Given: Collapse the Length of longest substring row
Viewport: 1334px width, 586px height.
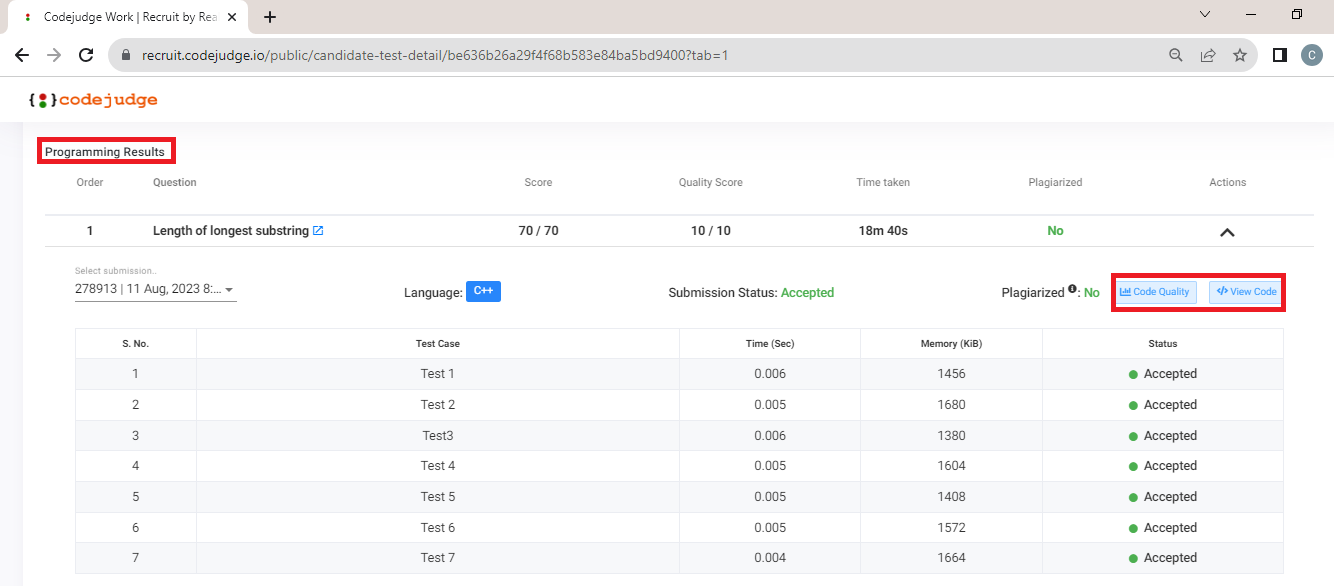Looking at the screenshot, I should point(1227,231).
